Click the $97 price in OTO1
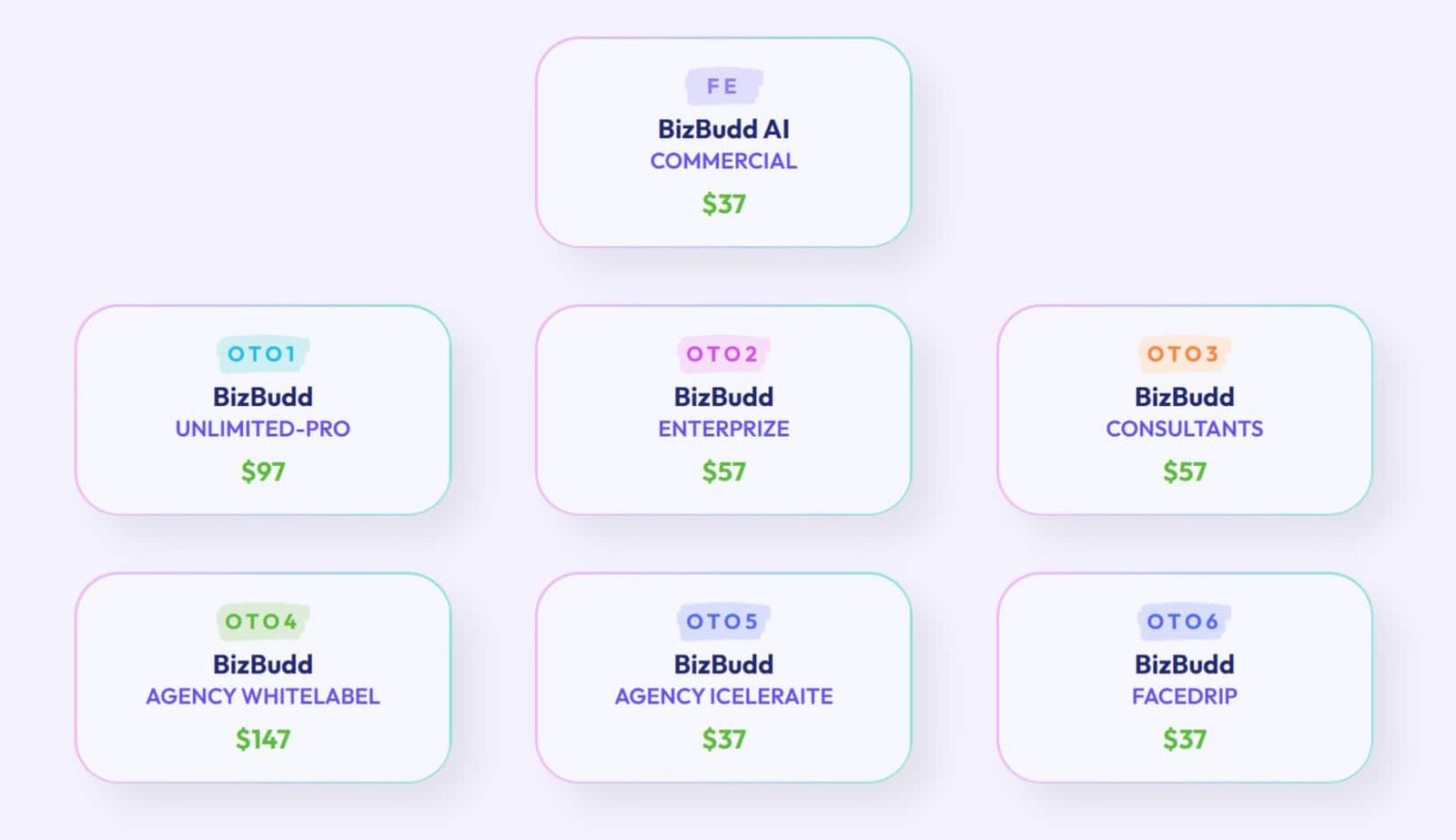1456x840 pixels. pos(263,471)
